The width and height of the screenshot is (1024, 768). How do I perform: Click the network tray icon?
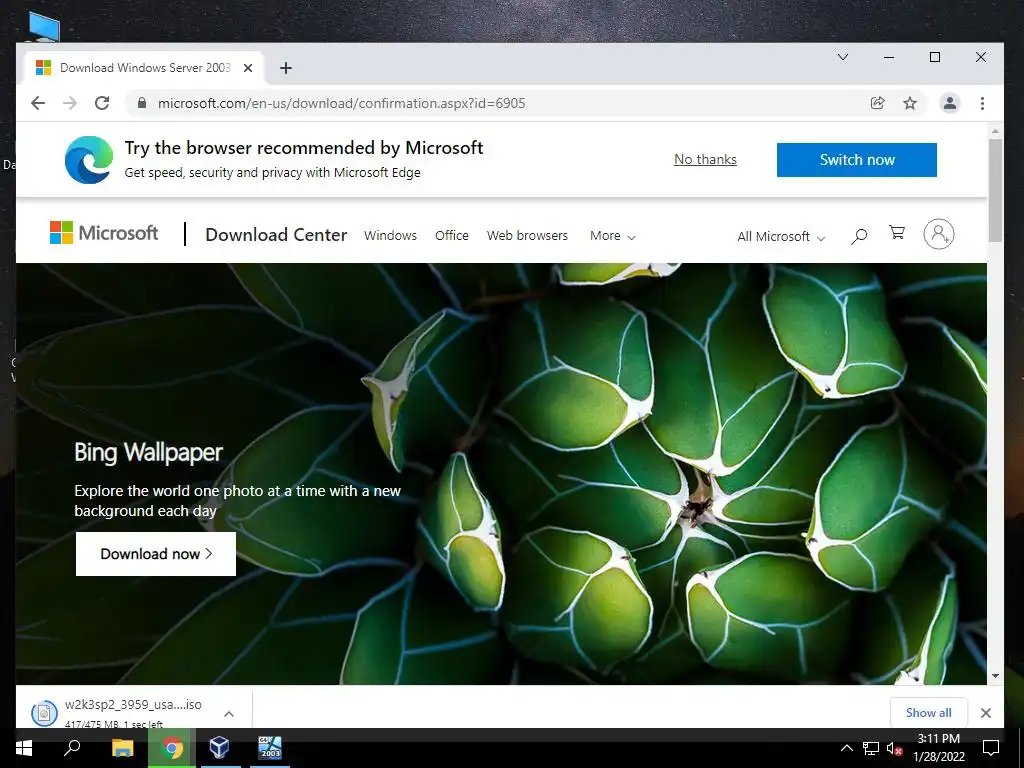[871, 748]
